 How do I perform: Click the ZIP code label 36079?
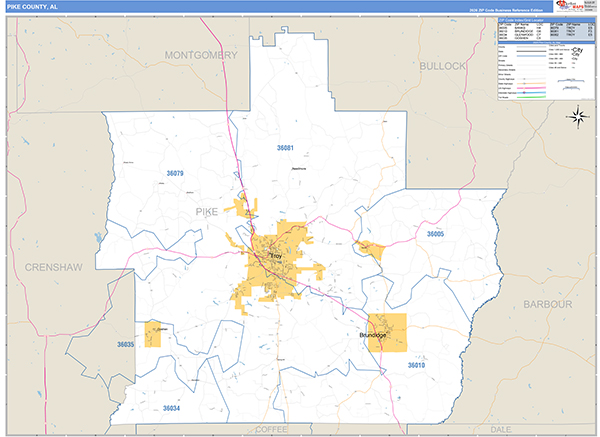tap(175, 173)
